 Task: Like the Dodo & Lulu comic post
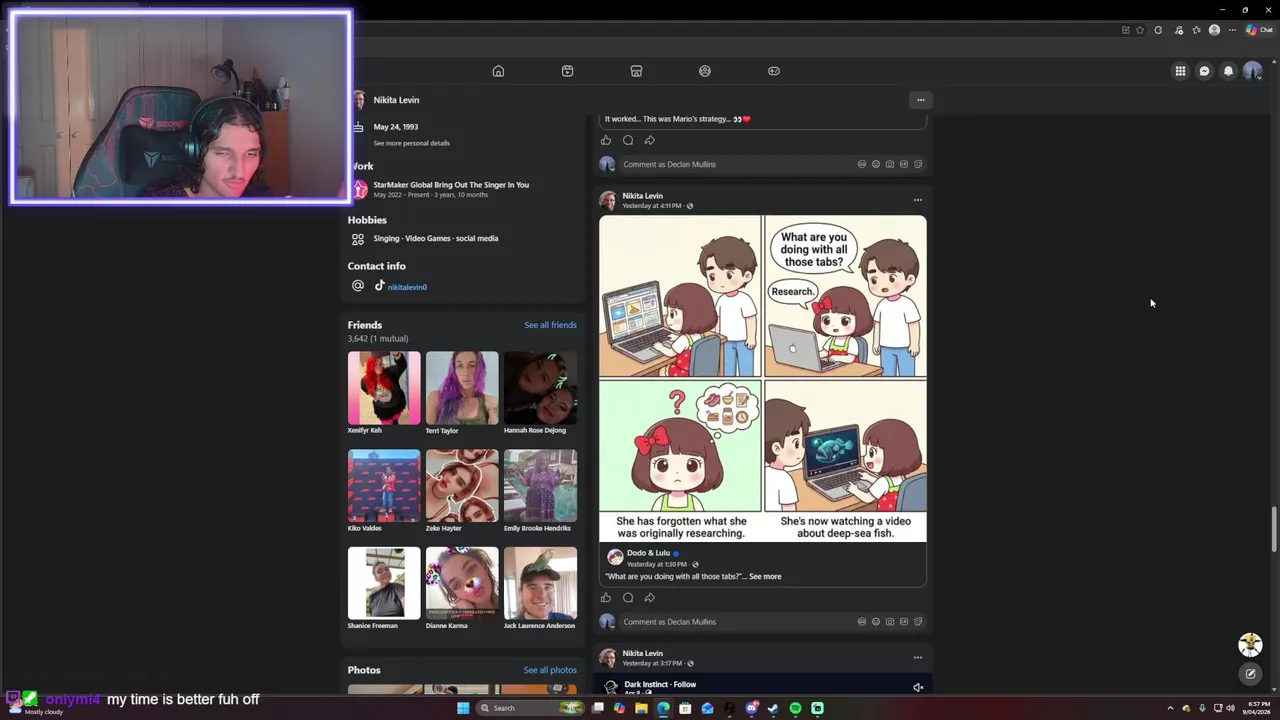pos(606,598)
